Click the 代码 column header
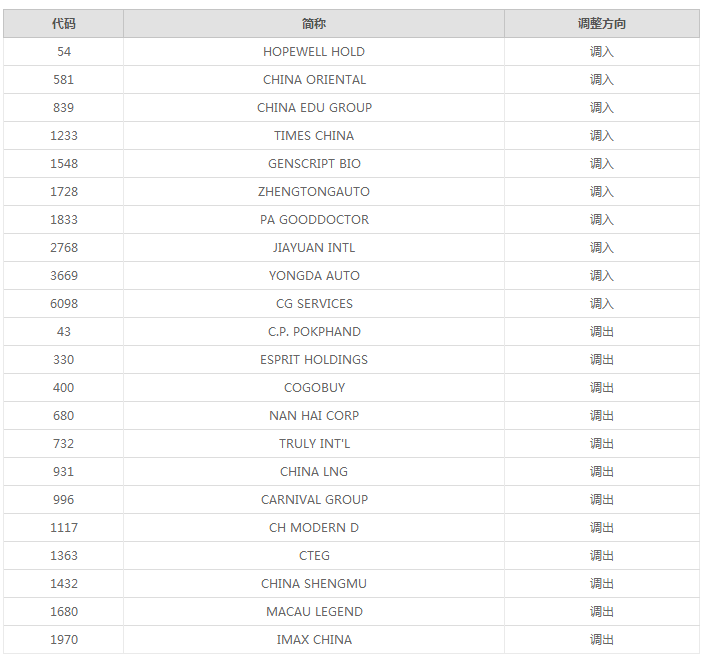The width and height of the screenshot is (707, 661). 63,23
